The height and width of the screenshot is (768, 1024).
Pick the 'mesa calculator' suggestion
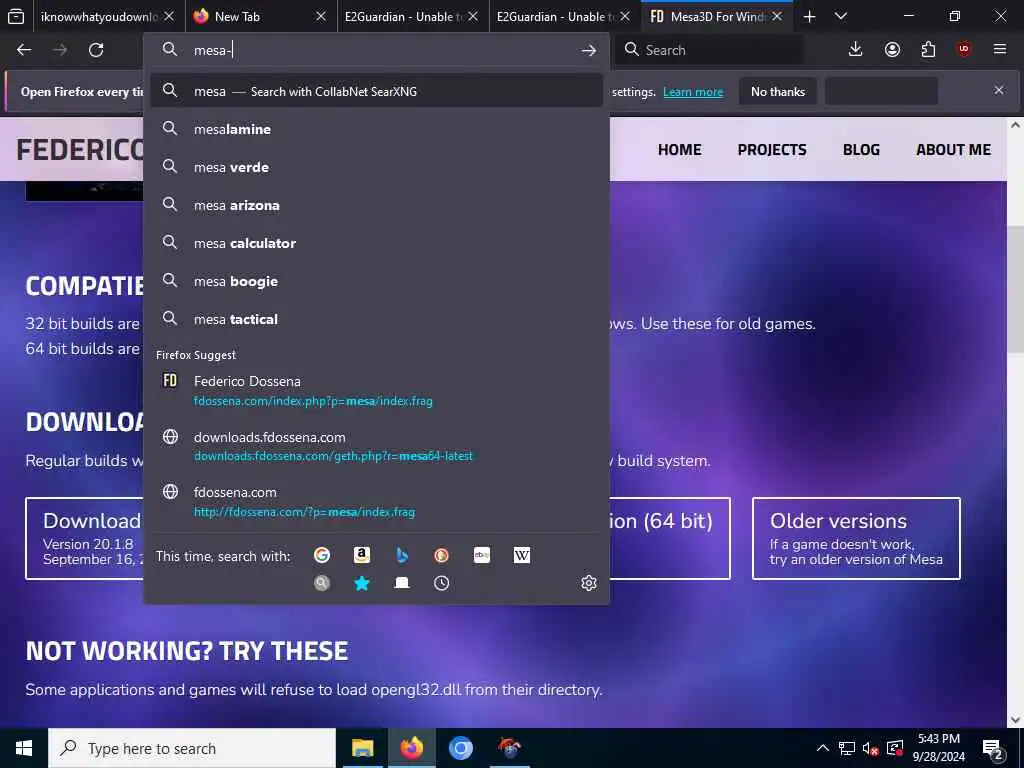point(376,243)
